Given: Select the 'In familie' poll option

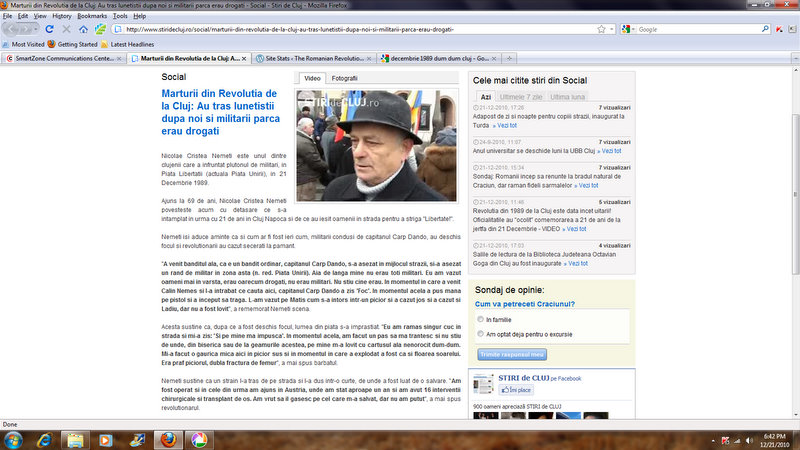Looking at the screenshot, I should (x=480, y=319).
